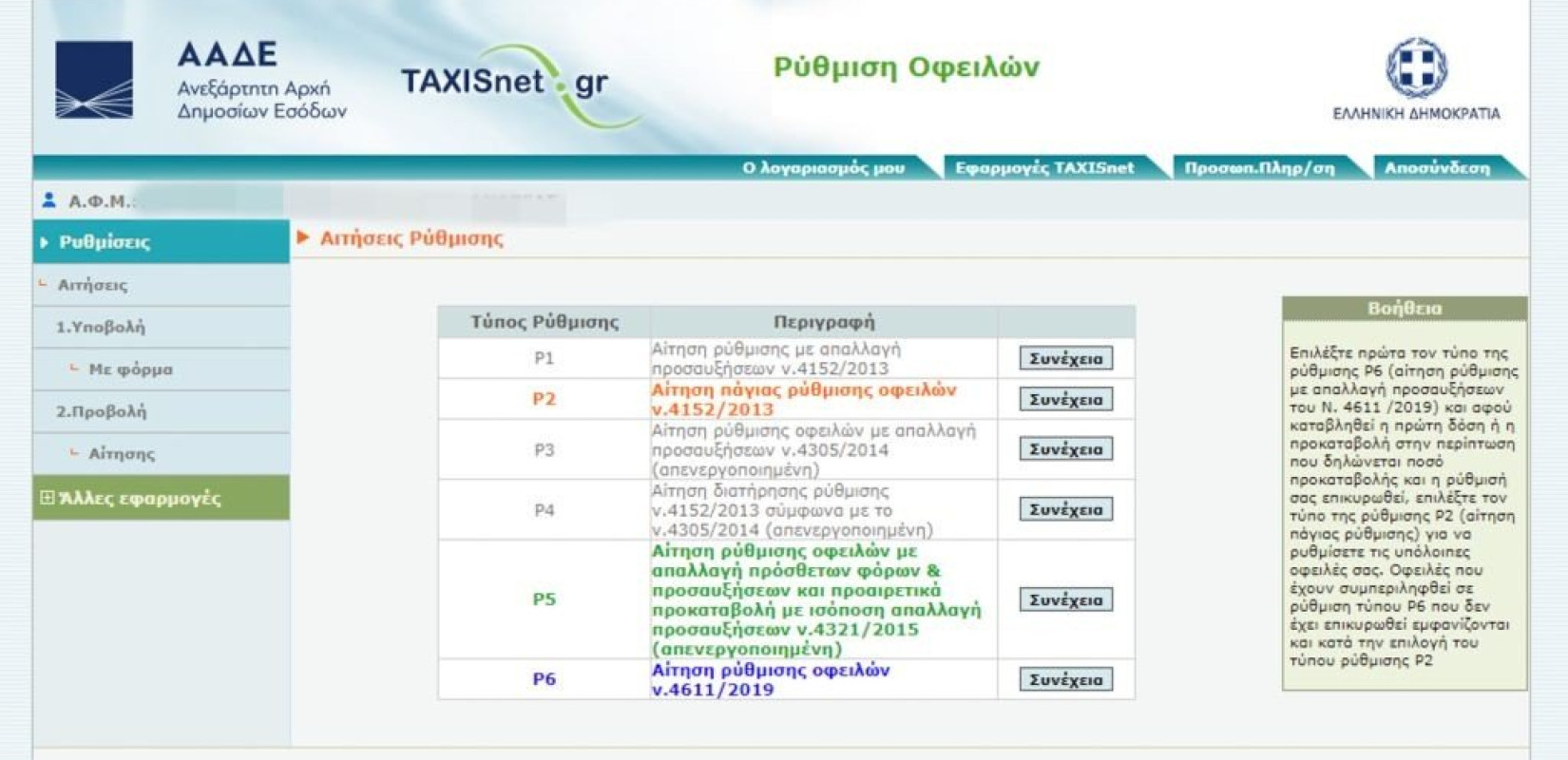Open the Εφαρμογές TAXISnet tab
1568x760 pixels.
1044,168
